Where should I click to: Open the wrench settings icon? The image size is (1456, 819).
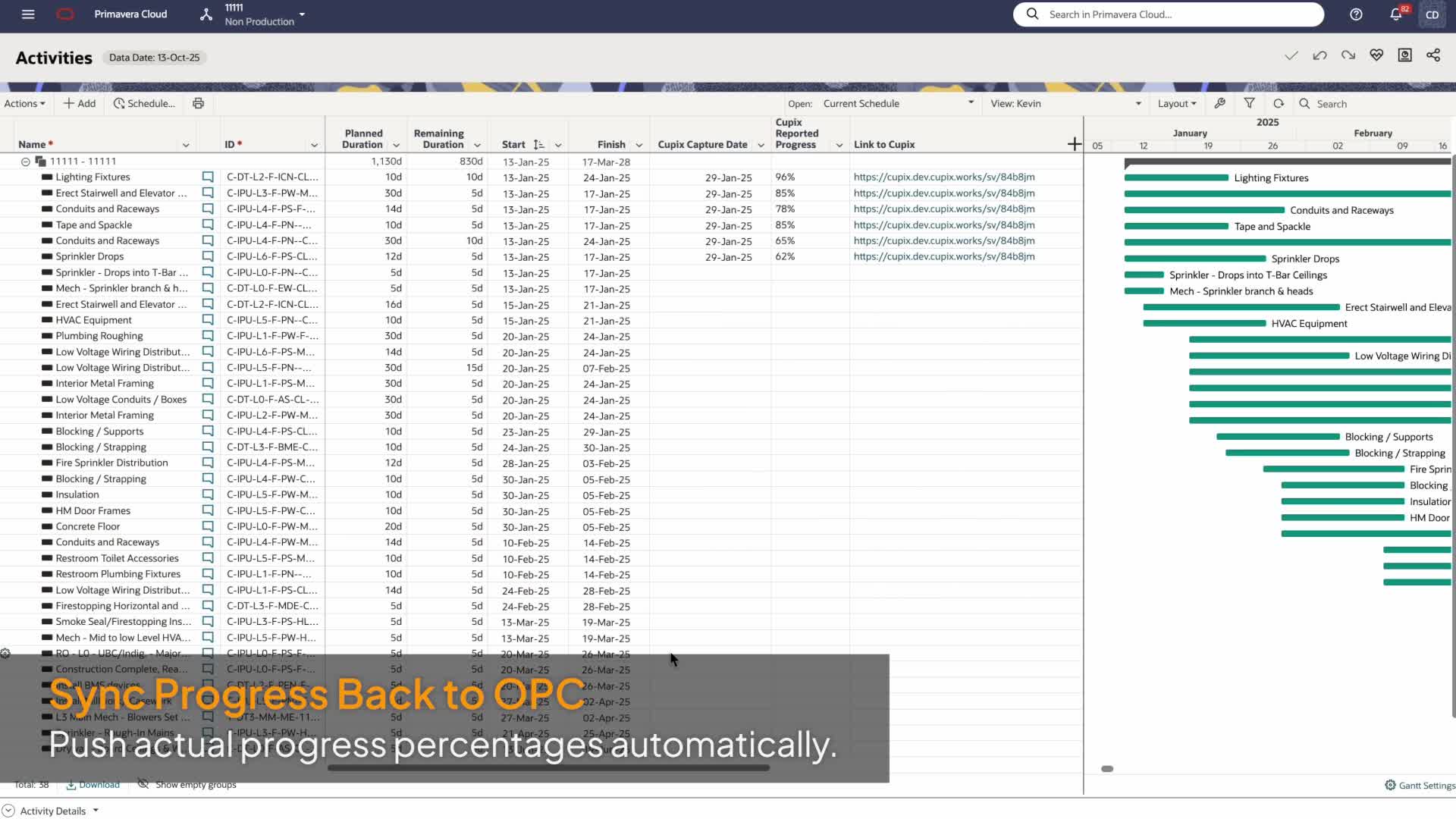coord(1219,104)
